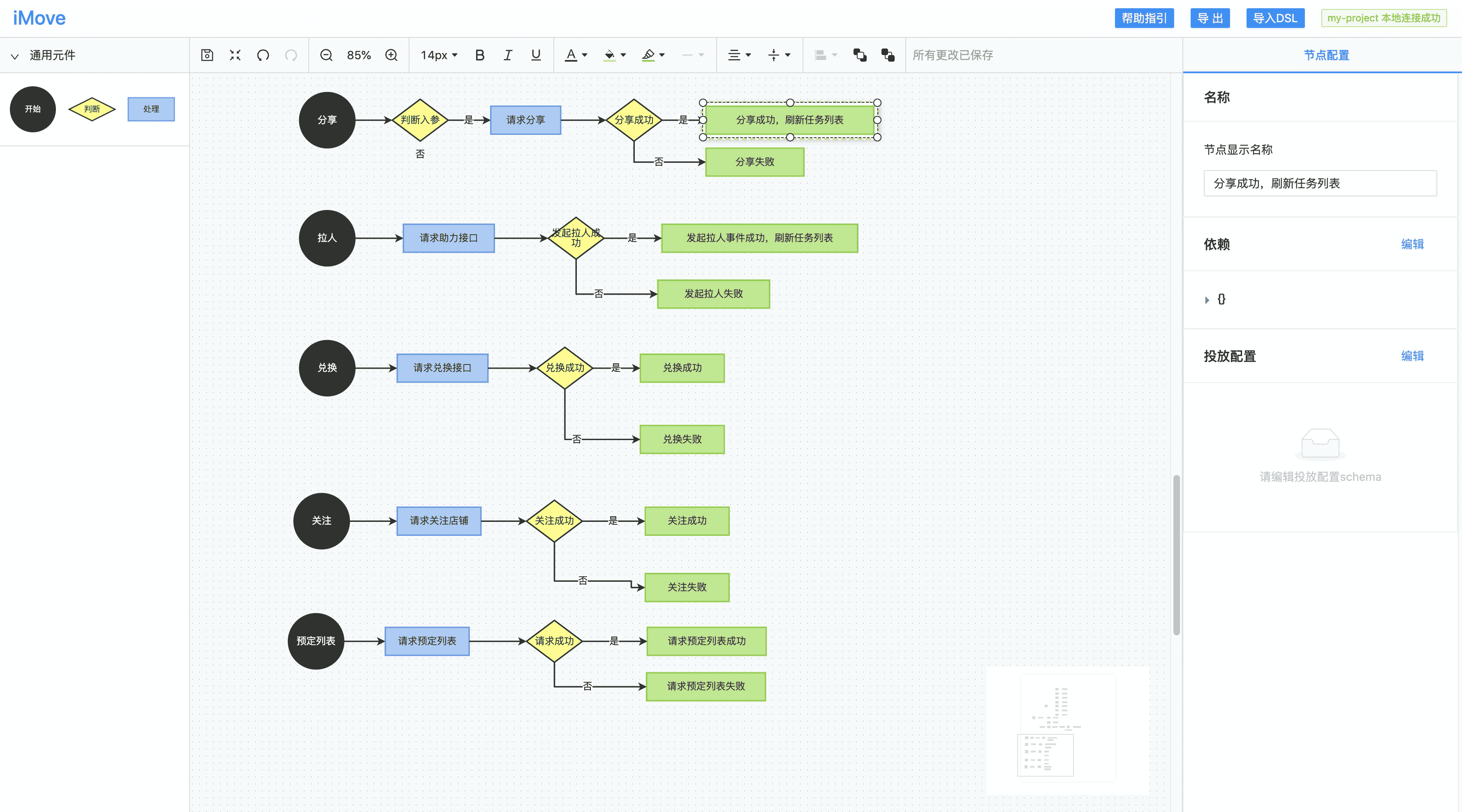This screenshot has width=1462, height=812.
Task: Toggle italic text formatting
Action: [507, 55]
